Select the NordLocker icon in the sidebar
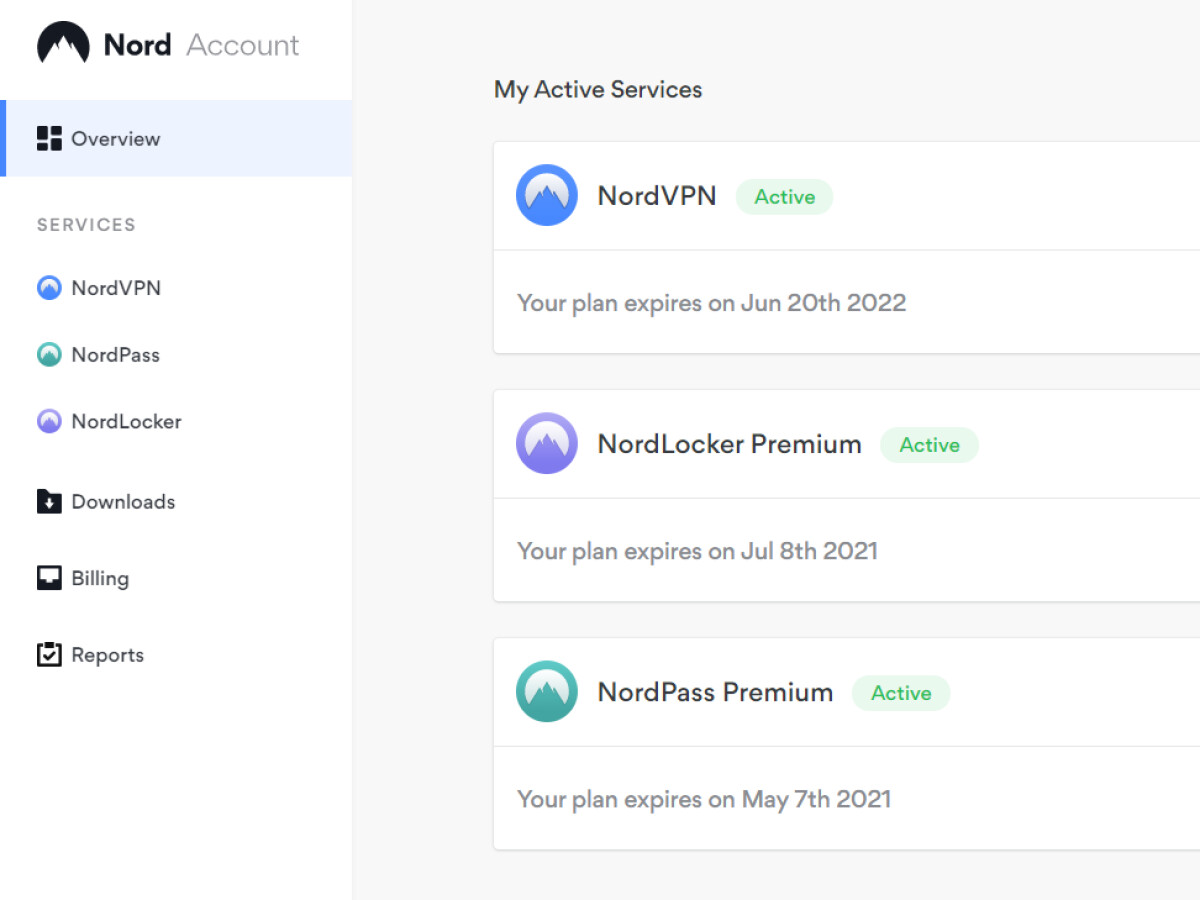This screenshot has height=900, width=1200. pyautogui.click(x=48, y=421)
